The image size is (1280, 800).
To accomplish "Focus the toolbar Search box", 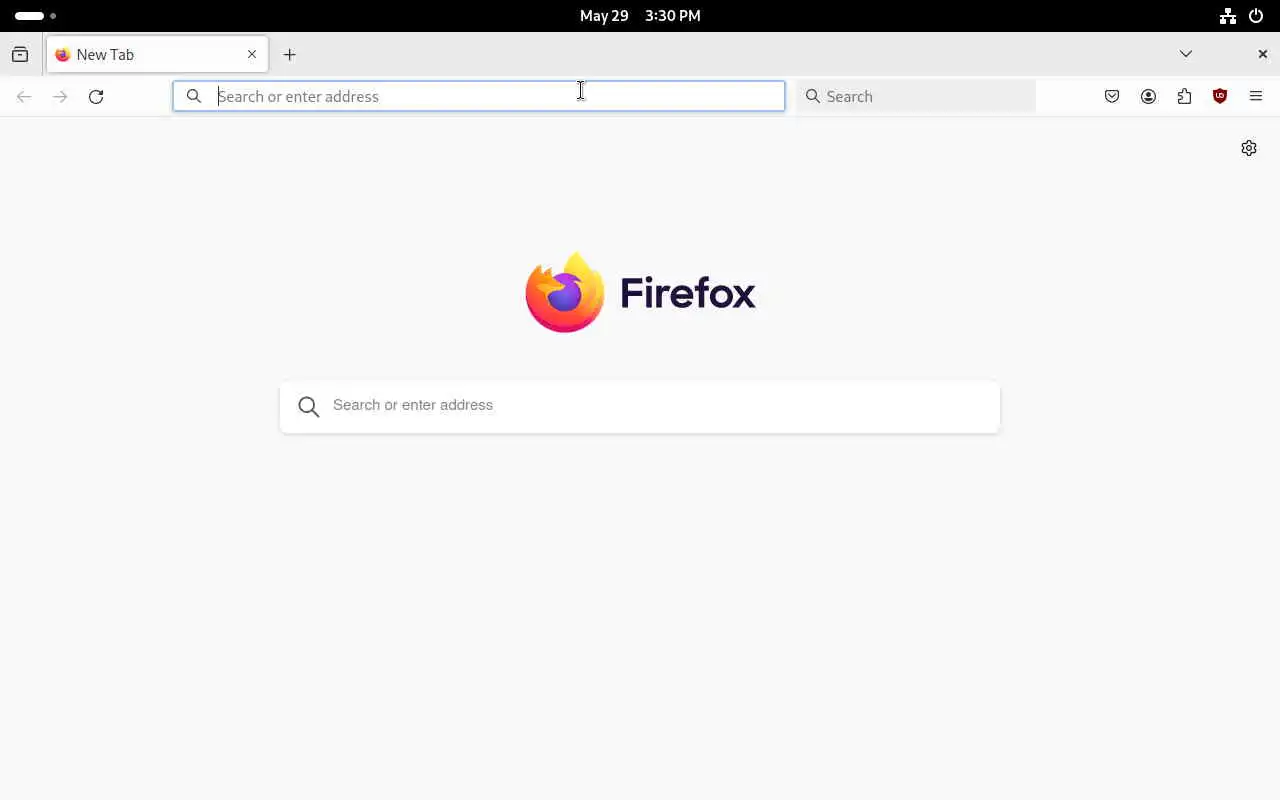I will (x=916, y=96).
